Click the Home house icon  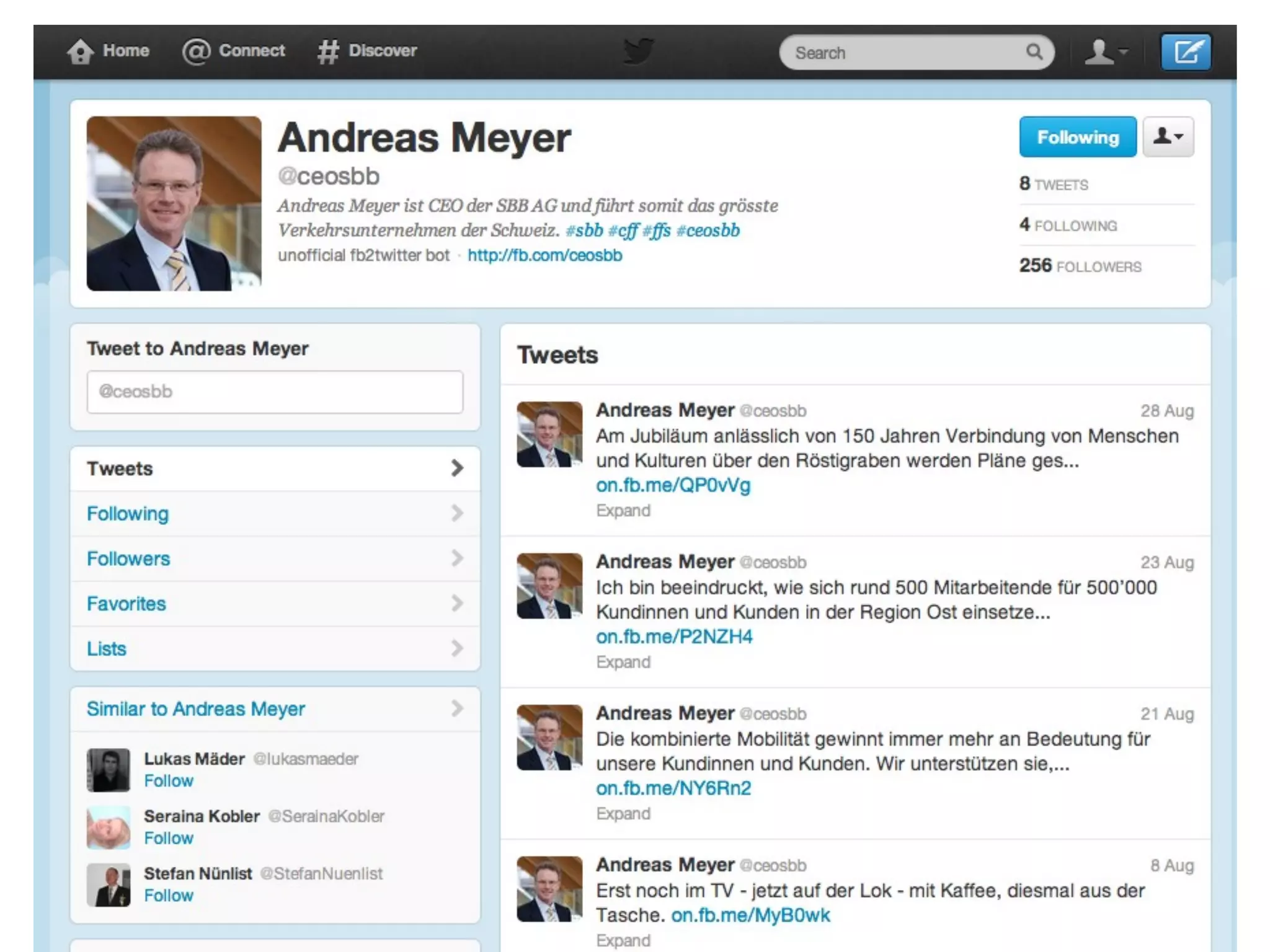[80, 51]
